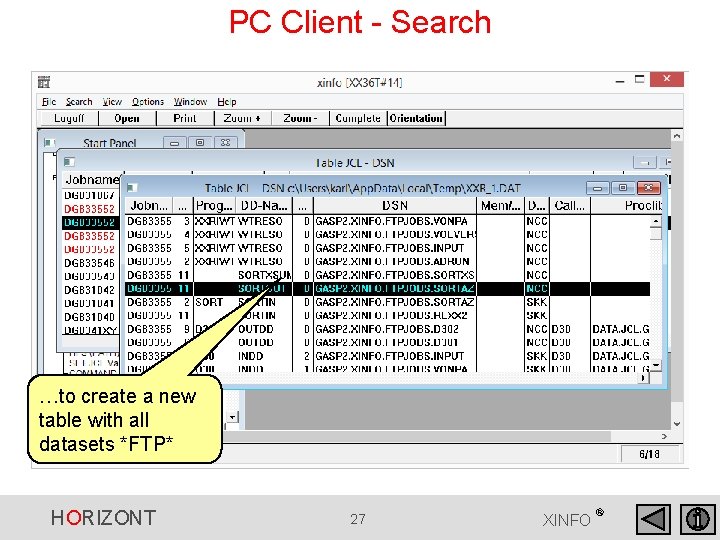The height and width of the screenshot is (540, 720).
Task: Click the Zoom + button
Action: click(x=242, y=118)
